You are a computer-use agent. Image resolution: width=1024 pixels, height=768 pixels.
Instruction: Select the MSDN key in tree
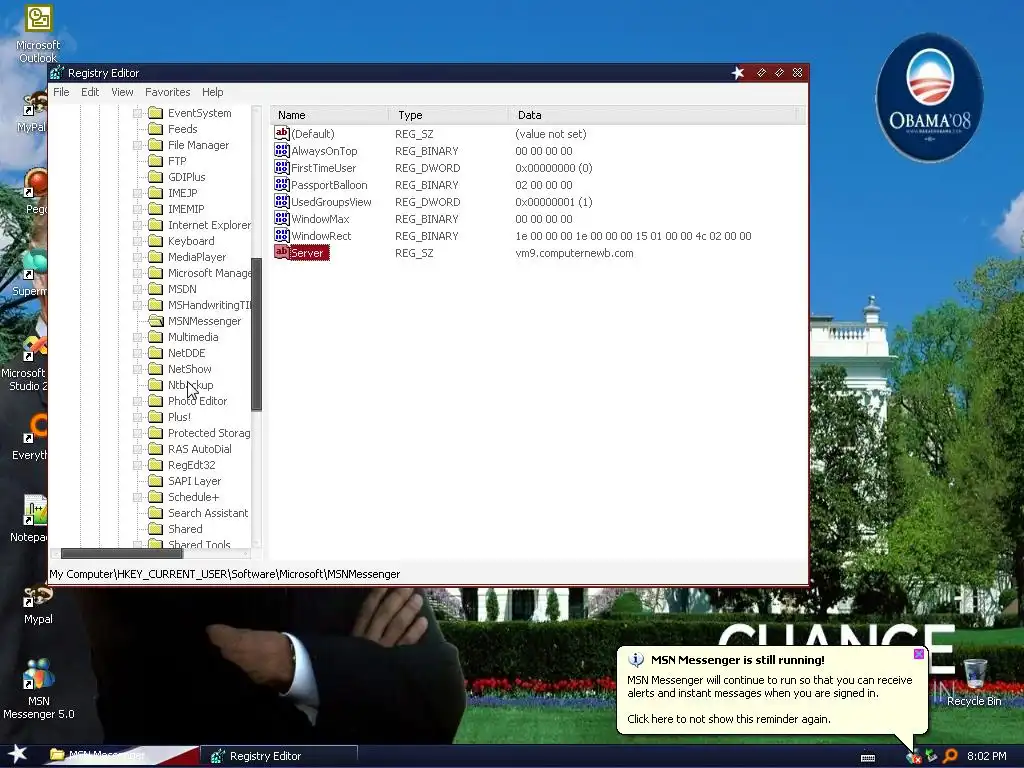(182, 289)
